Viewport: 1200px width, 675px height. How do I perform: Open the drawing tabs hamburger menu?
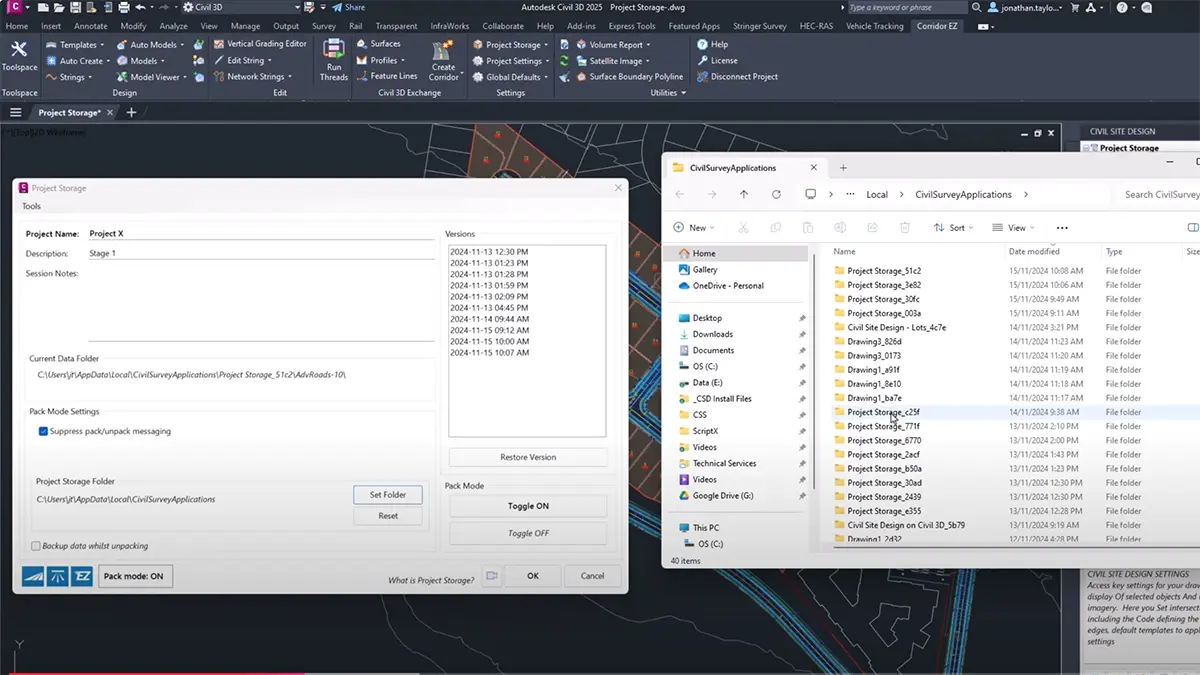16,113
